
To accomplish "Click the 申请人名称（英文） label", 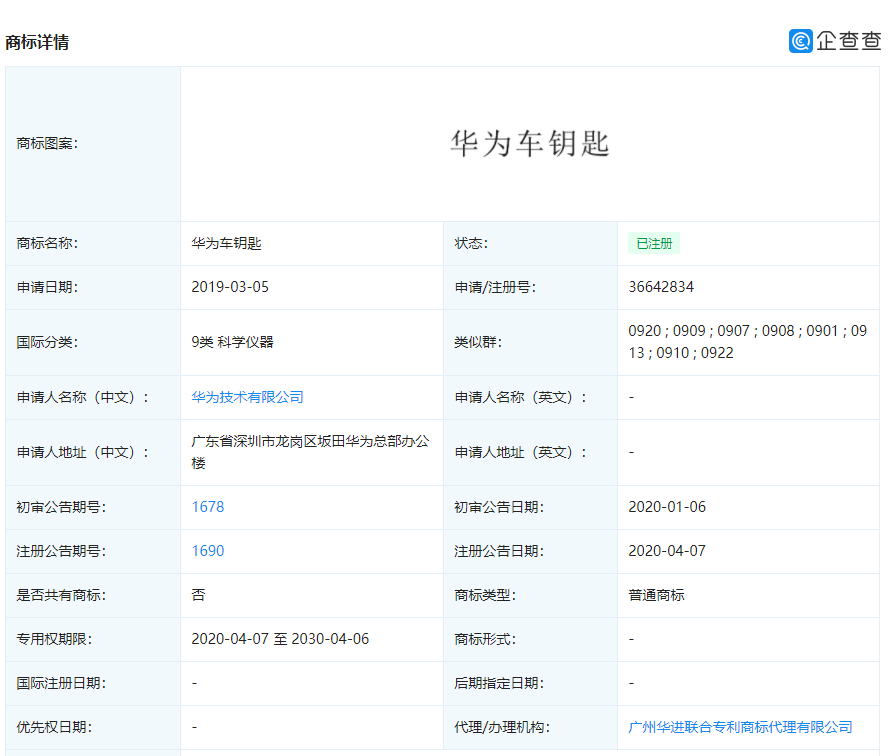I will [521, 397].
